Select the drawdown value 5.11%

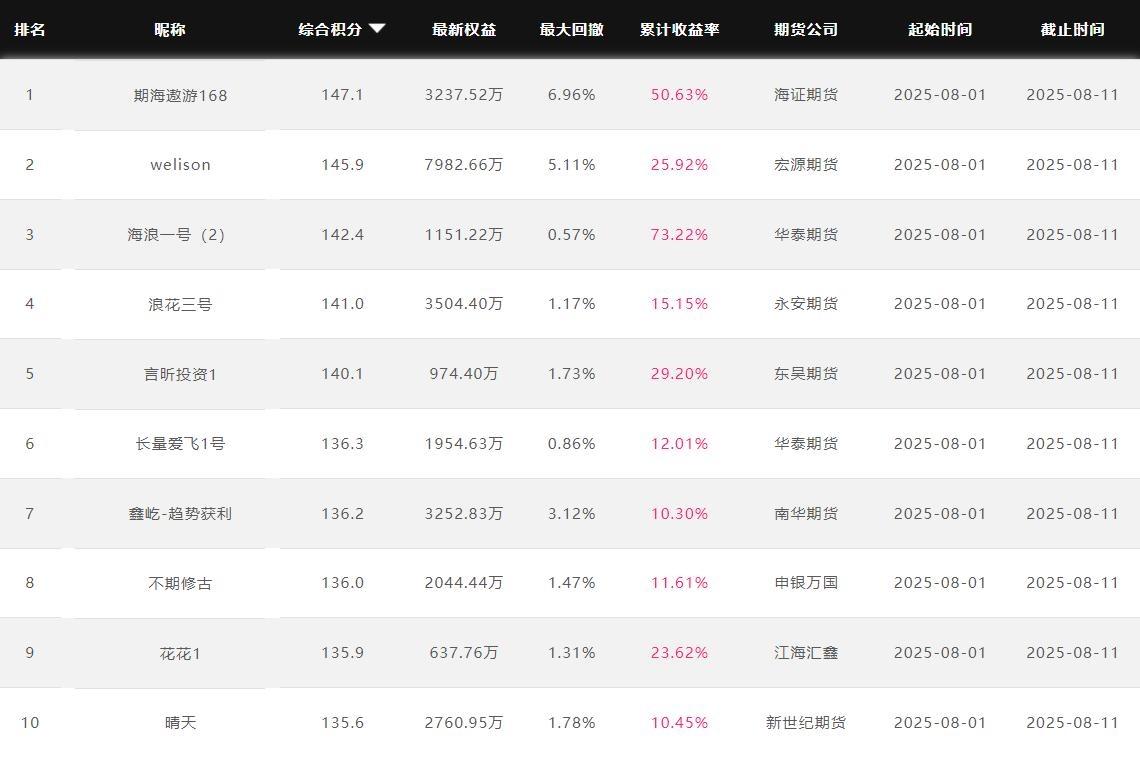coord(571,164)
